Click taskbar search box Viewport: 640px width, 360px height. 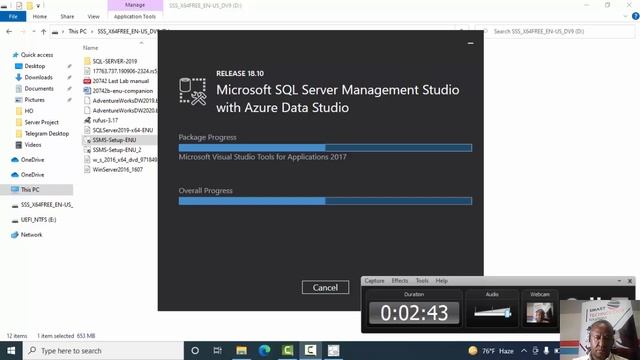pyautogui.click(x=103, y=351)
